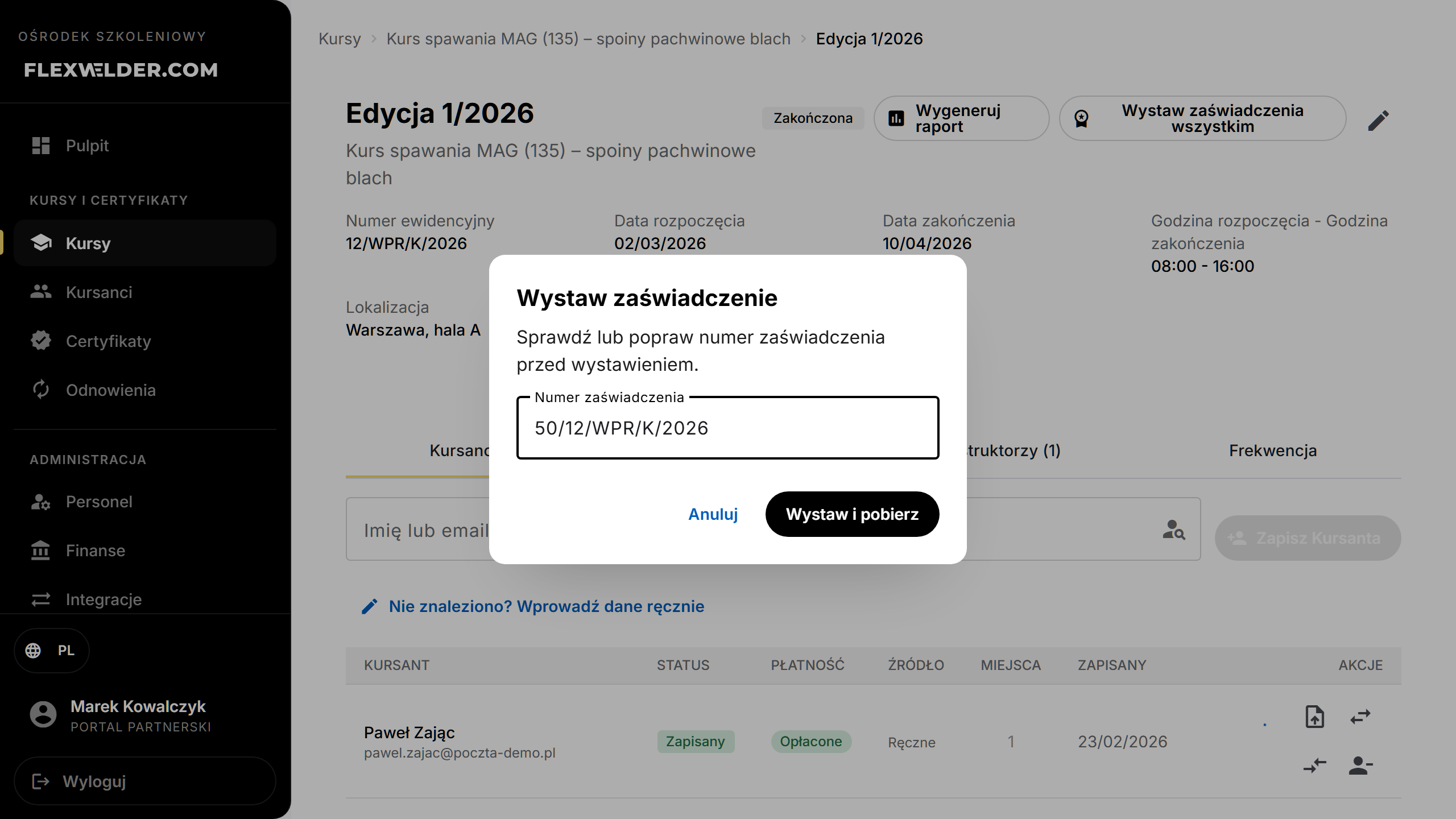Viewport: 1456px width, 819px height.
Task: Click pencil icon beside Nie znaleziono link
Action: point(369,606)
